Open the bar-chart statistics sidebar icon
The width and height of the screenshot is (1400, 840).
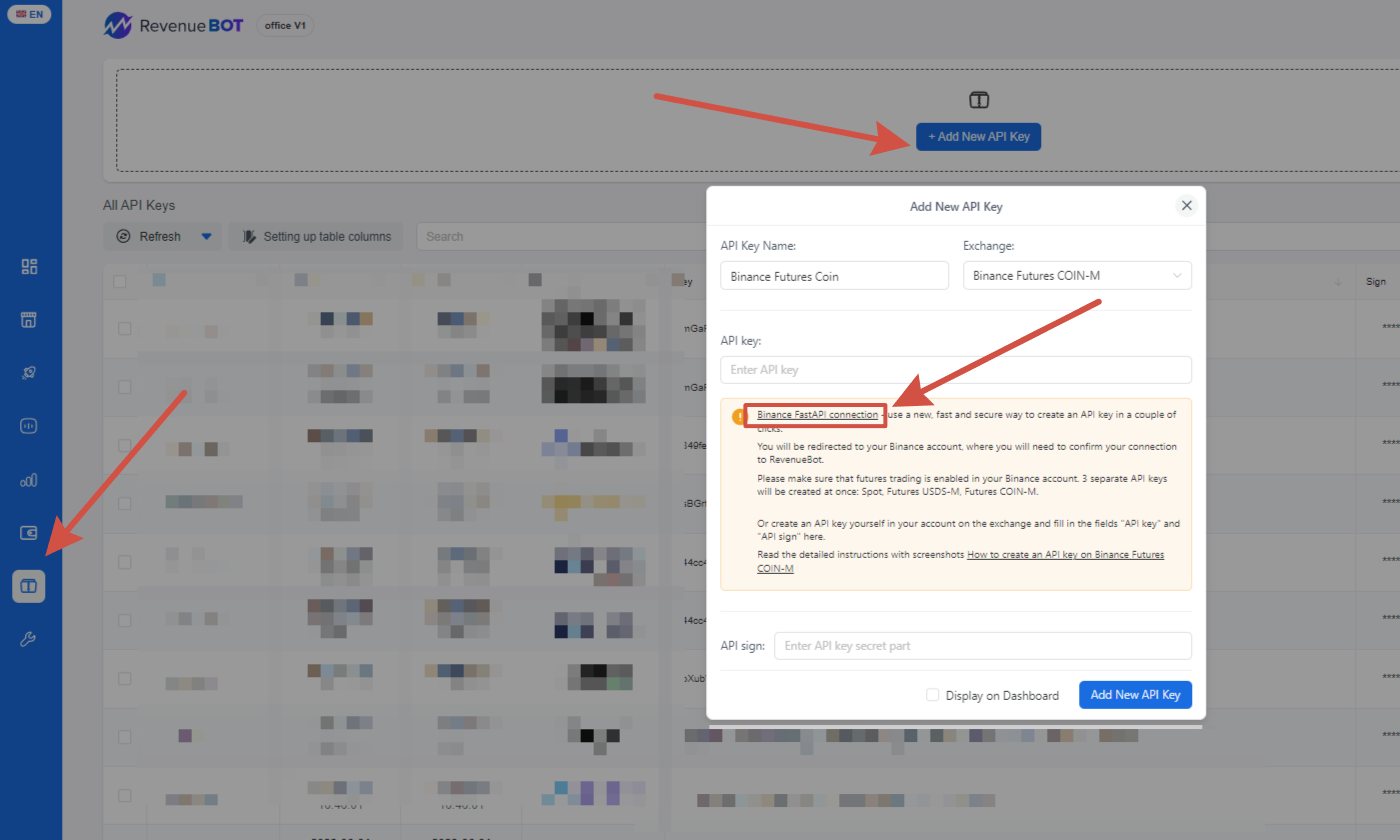coord(29,480)
